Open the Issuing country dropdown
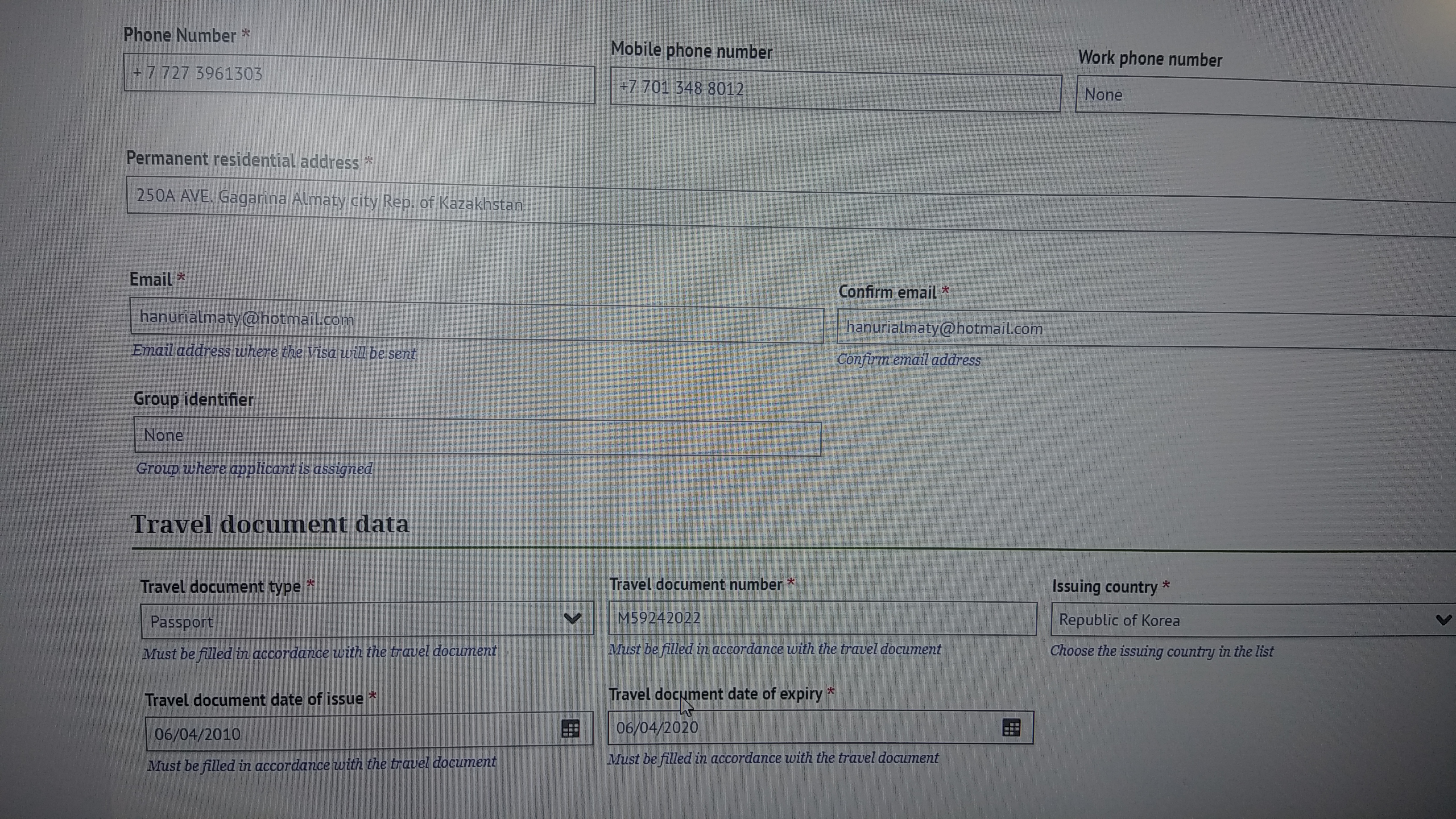The height and width of the screenshot is (819, 1456). pos(1253,620)
